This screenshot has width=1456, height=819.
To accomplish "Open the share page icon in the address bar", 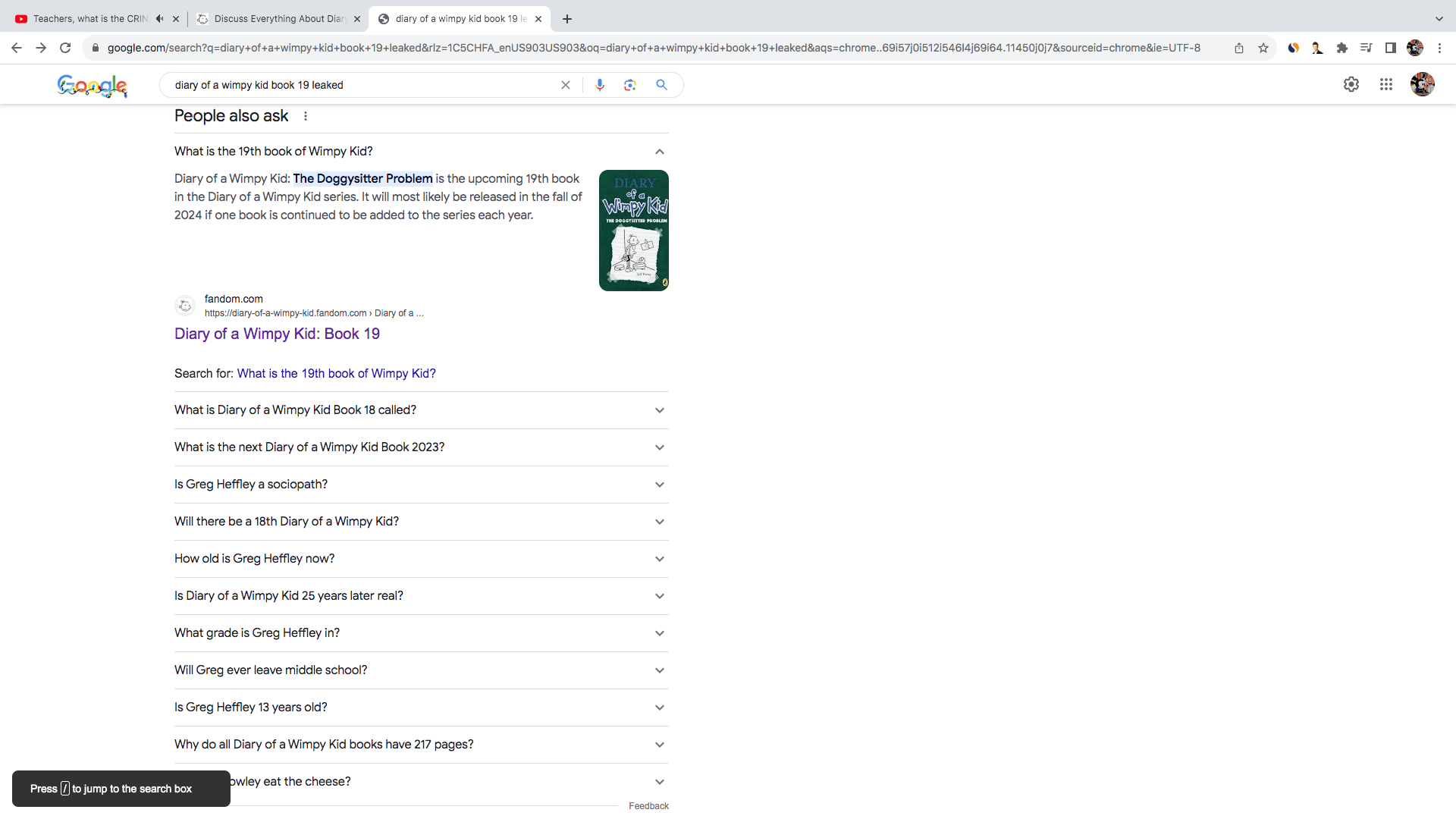I will click(x=1239, y=48).
